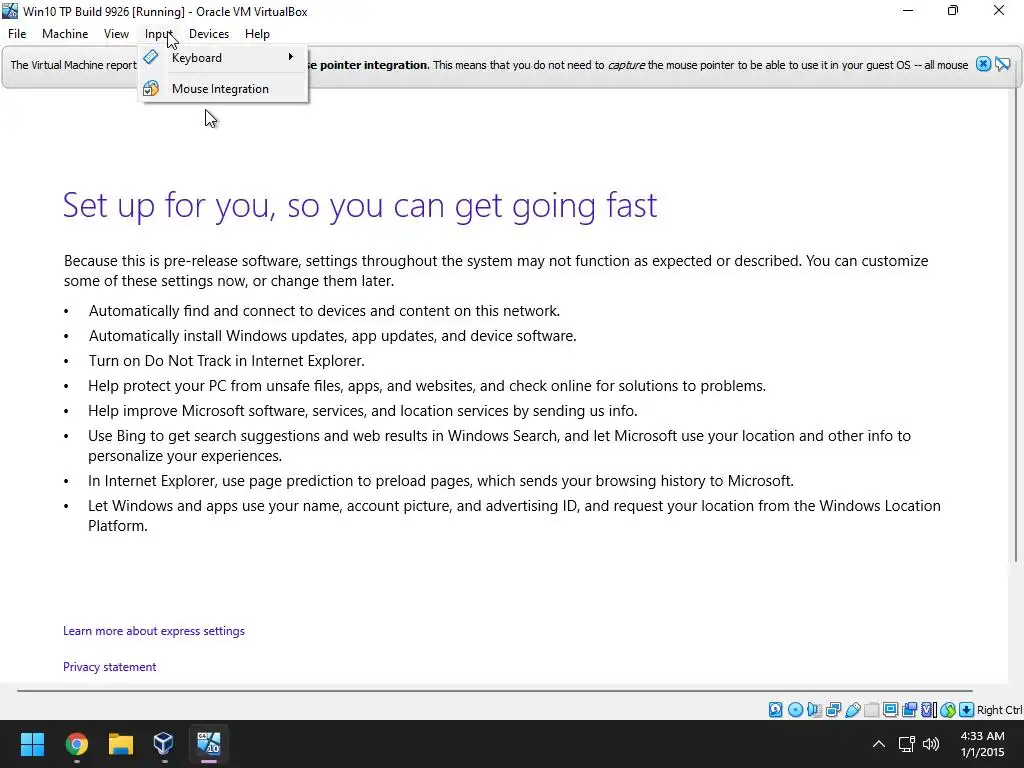Dismiss the mouse integration notification with blue X
Viewport: 1024px width, 768px height.
tap(983, 64)
